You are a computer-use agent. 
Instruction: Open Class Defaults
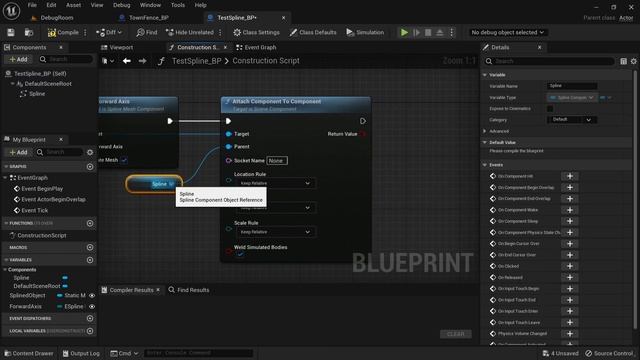point(313,32)
